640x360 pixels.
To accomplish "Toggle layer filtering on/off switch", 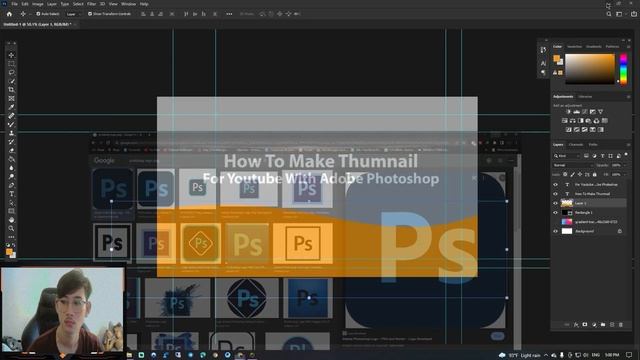I will 626,155.
